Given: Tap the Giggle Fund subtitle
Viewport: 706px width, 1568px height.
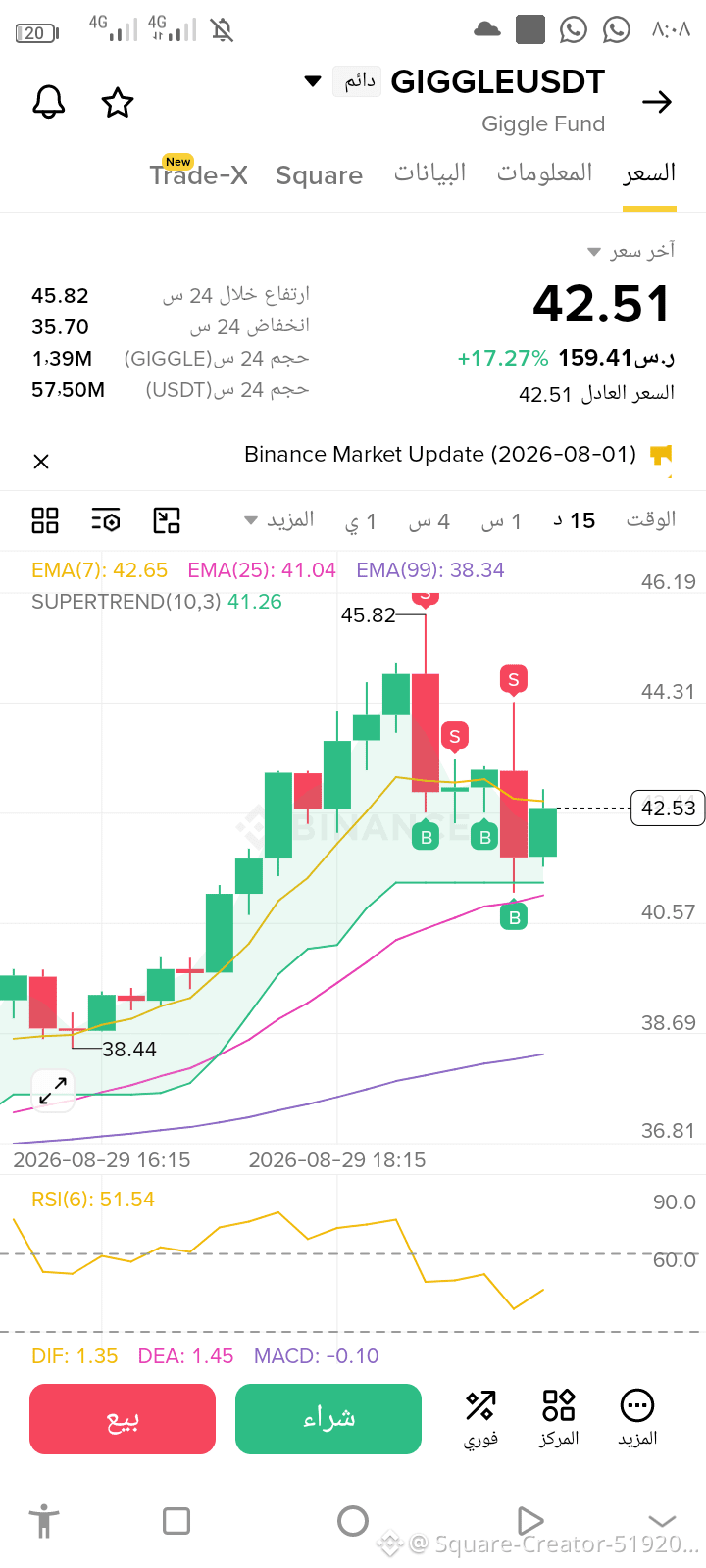Looking at the screenshot, I should (x=543, y=124).
